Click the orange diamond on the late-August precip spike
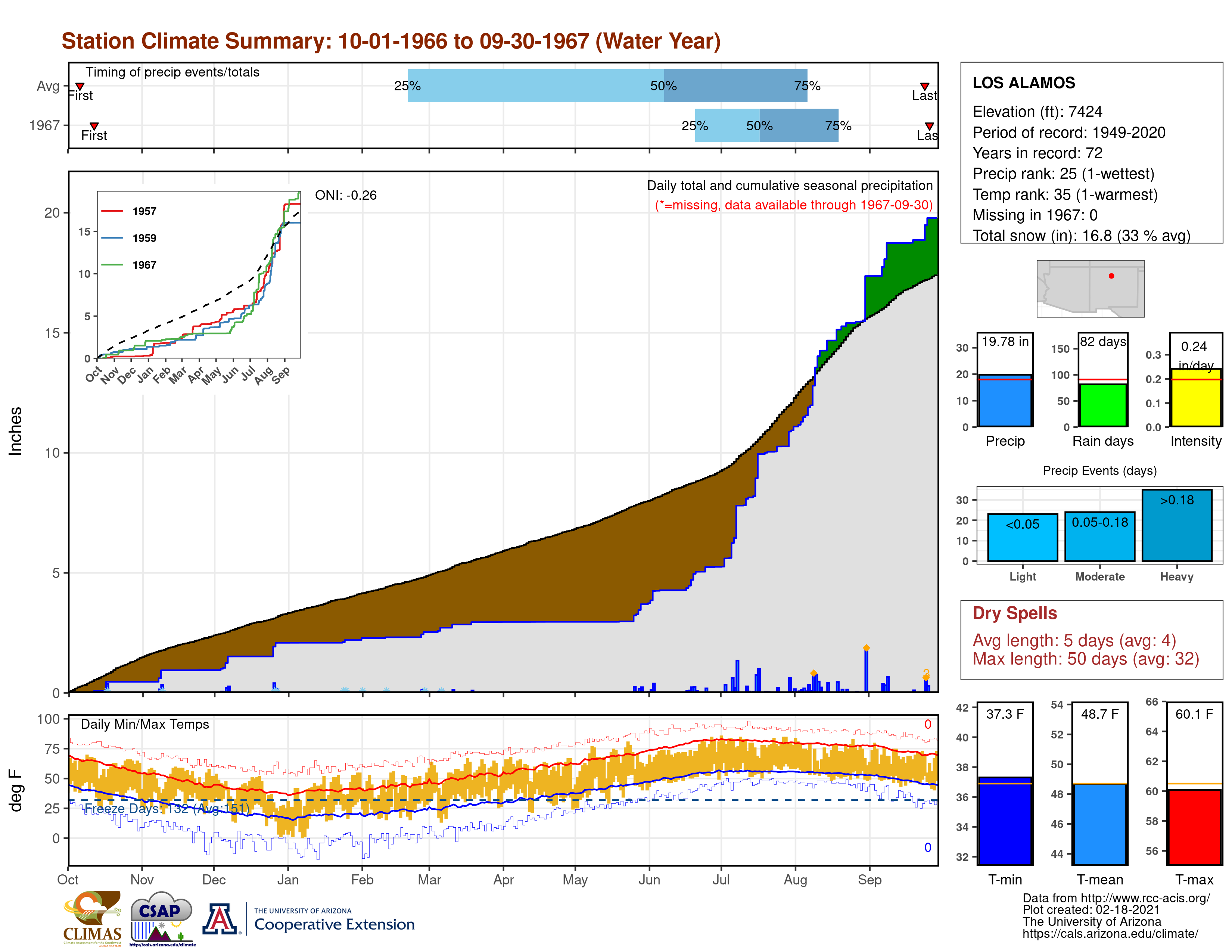This screenshot has width=1232, height=952. point(866,648)
